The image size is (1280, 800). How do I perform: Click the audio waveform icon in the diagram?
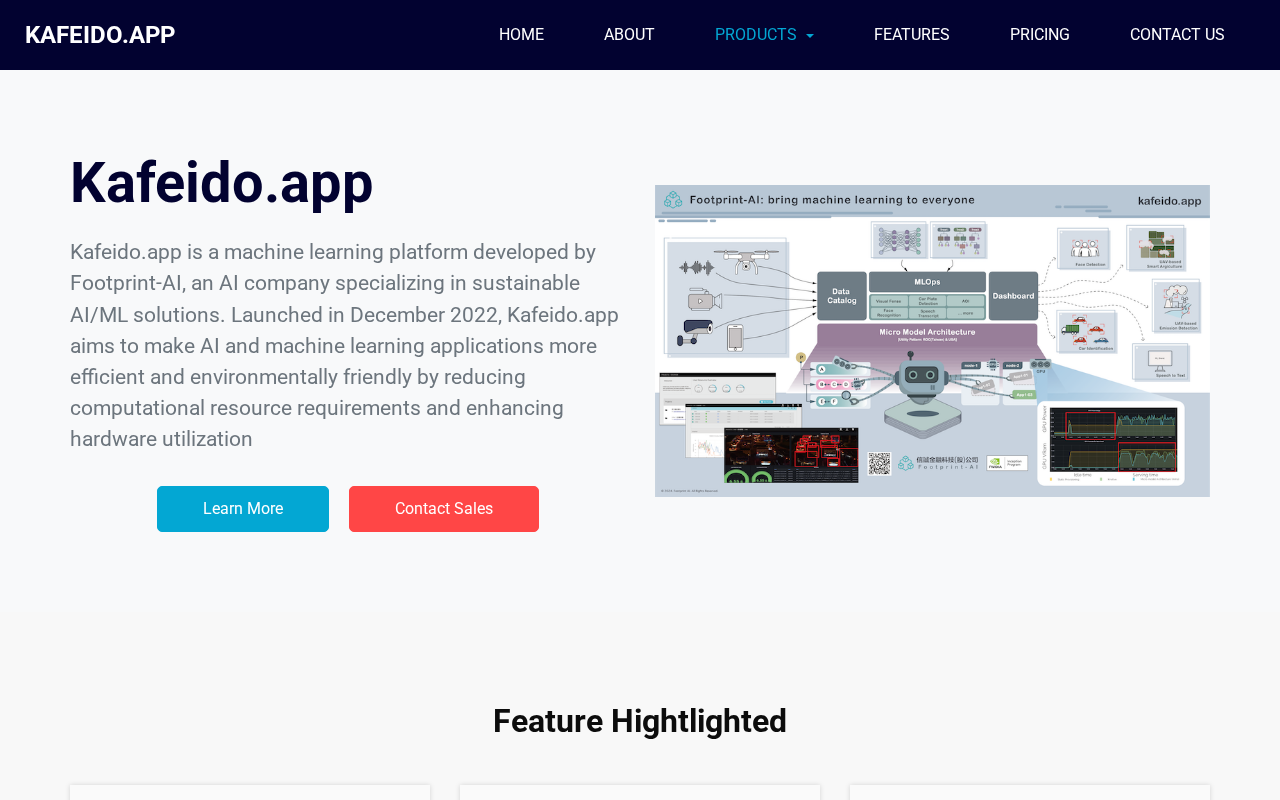tap(696, 268)
